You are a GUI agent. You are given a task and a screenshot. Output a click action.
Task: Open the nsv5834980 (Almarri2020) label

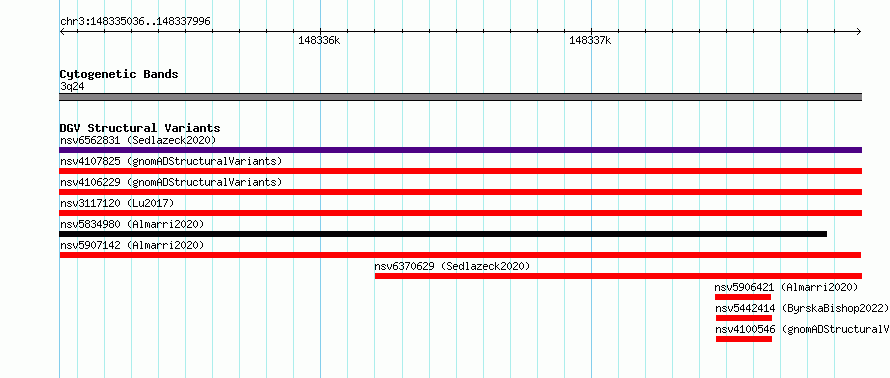pos(132,224)
